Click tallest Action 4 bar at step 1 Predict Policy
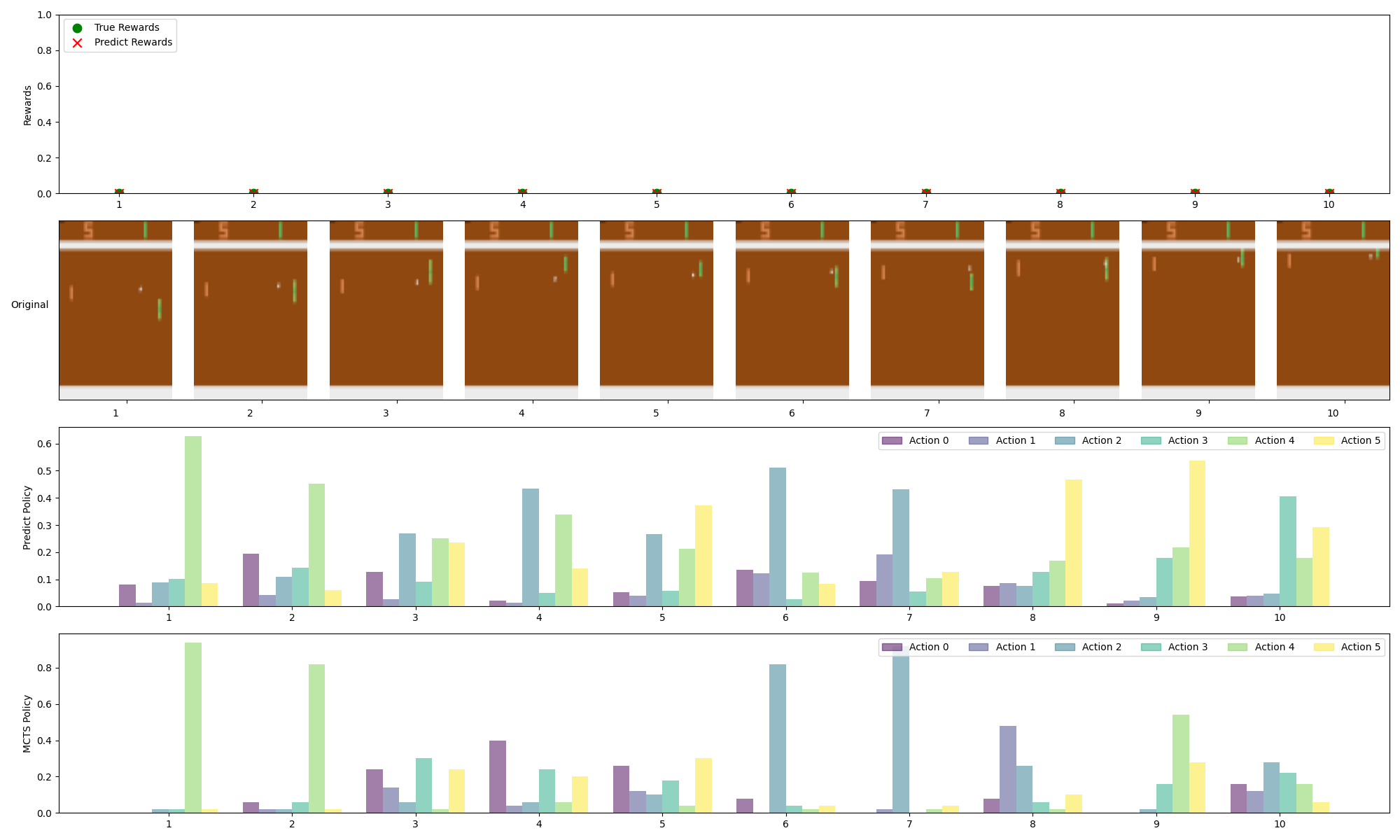This screenshot has width=1400, height=840. click(193, 521)
